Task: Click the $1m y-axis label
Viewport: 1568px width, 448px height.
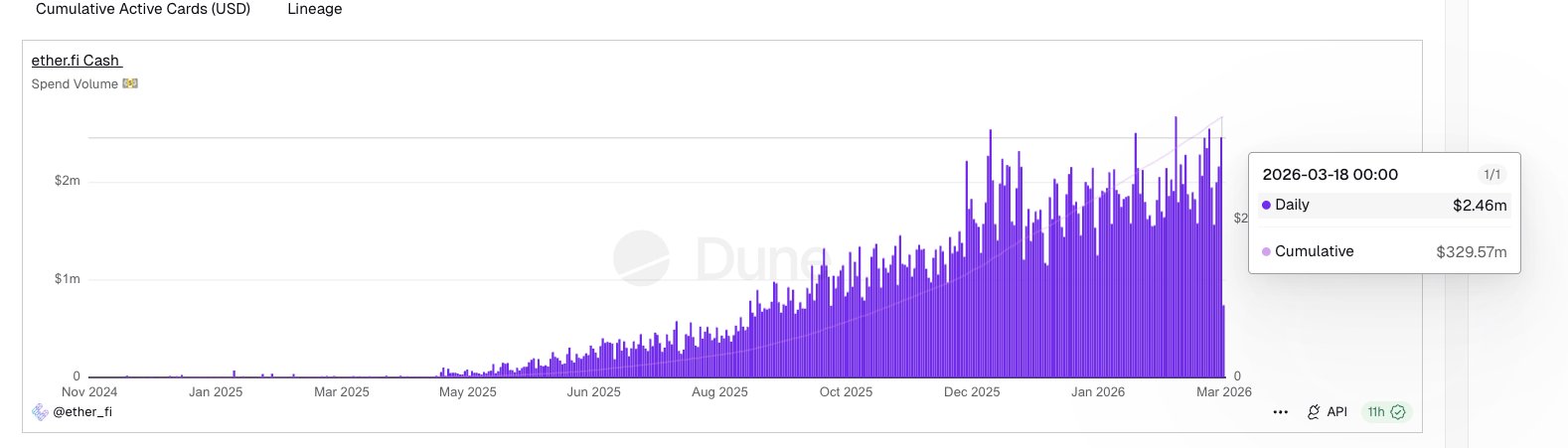Action: (68, 279)
